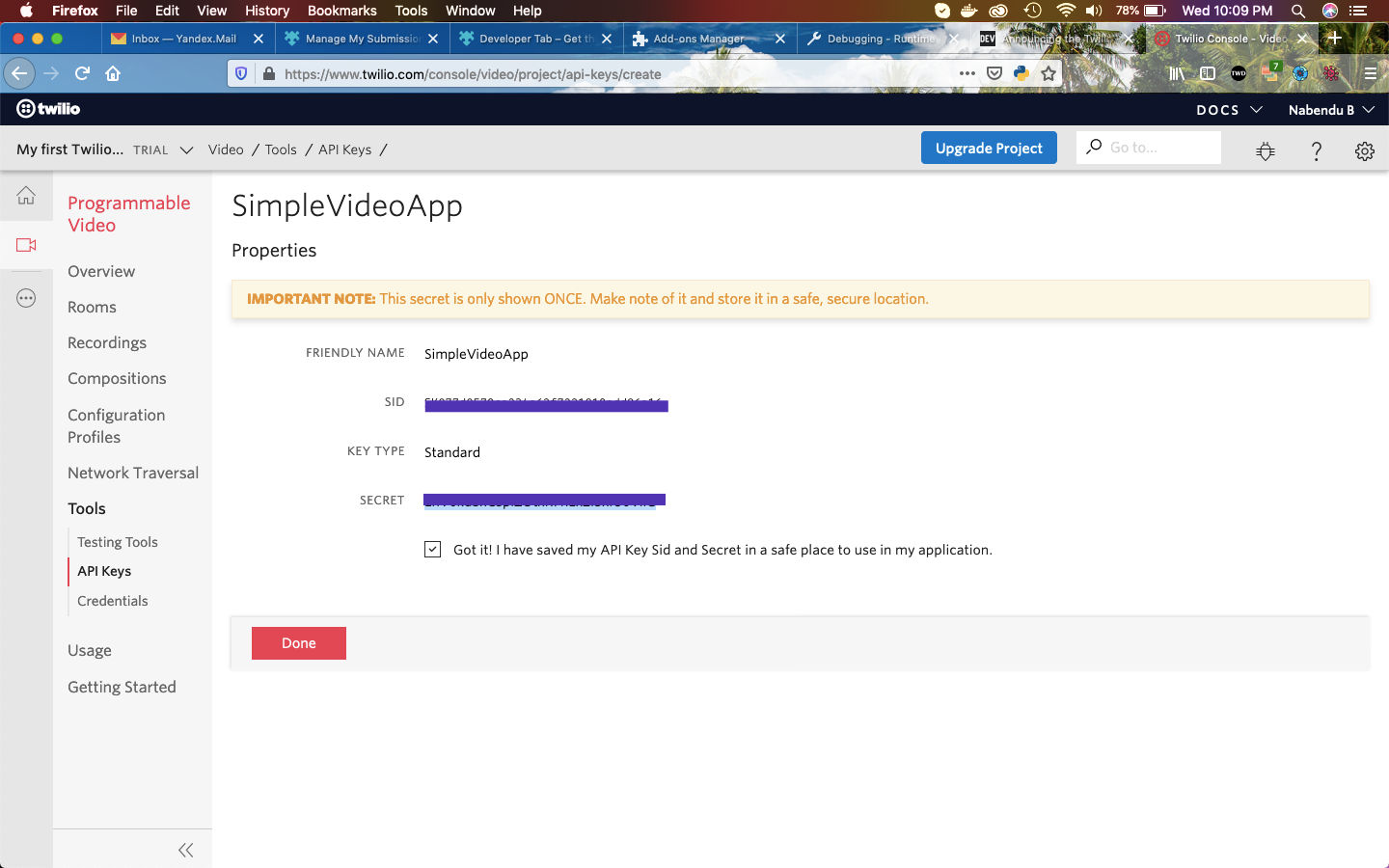Click the Standard key type value
This screenshot has height=868, width=1389.
coord(452,452)
